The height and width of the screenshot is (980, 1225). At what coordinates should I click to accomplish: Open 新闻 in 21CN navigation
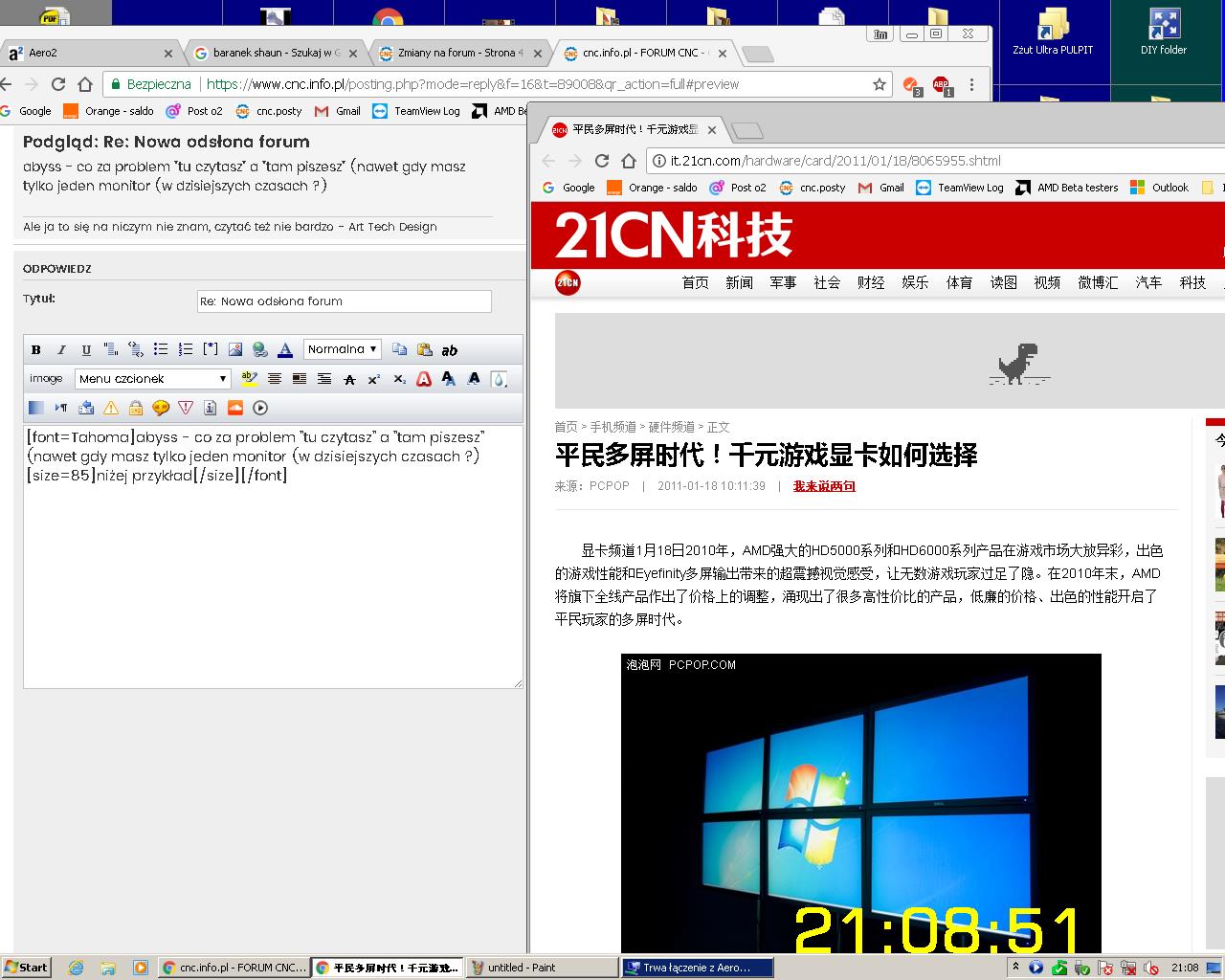740,282
